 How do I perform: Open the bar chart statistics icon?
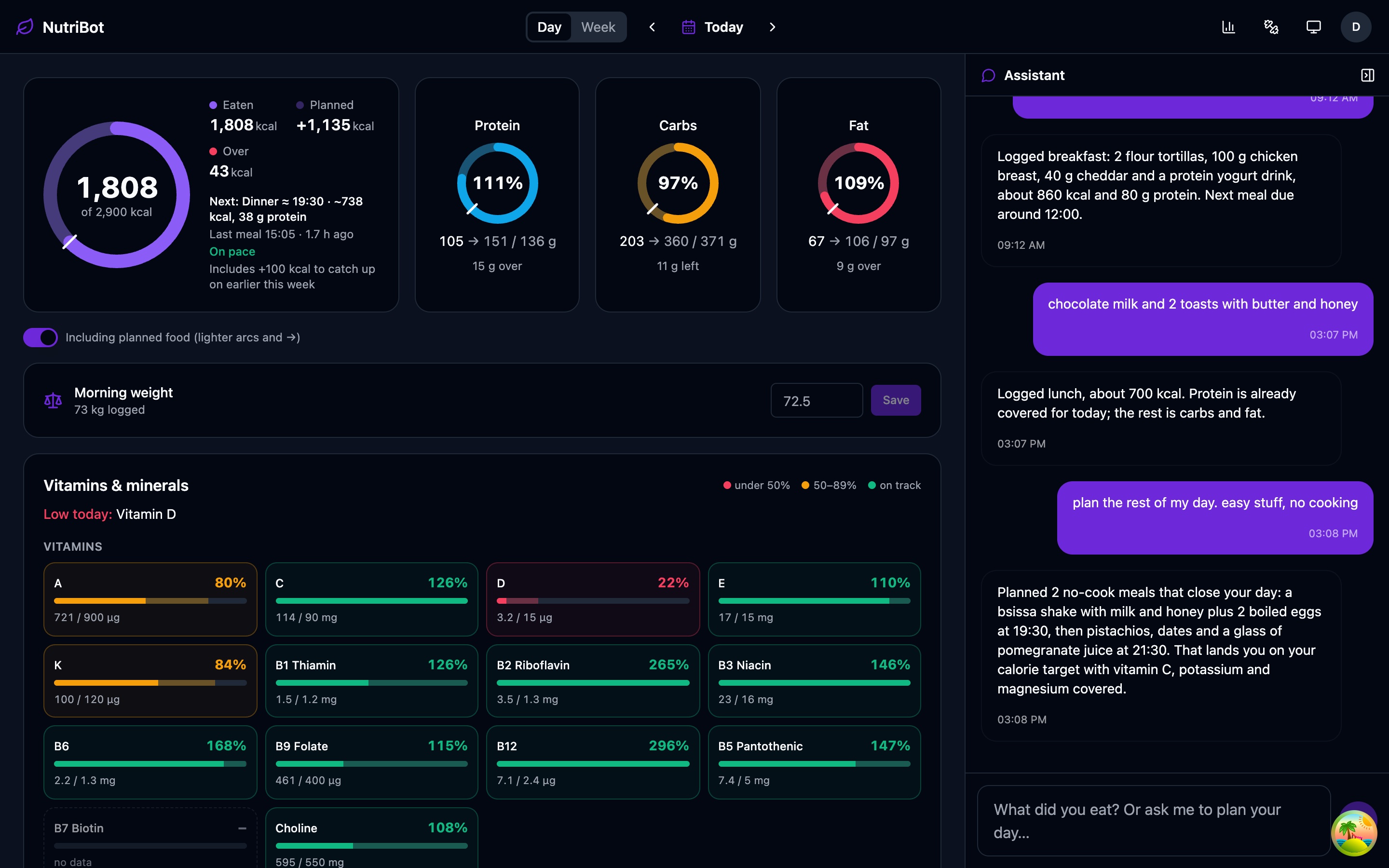(x=1228, y=27)
